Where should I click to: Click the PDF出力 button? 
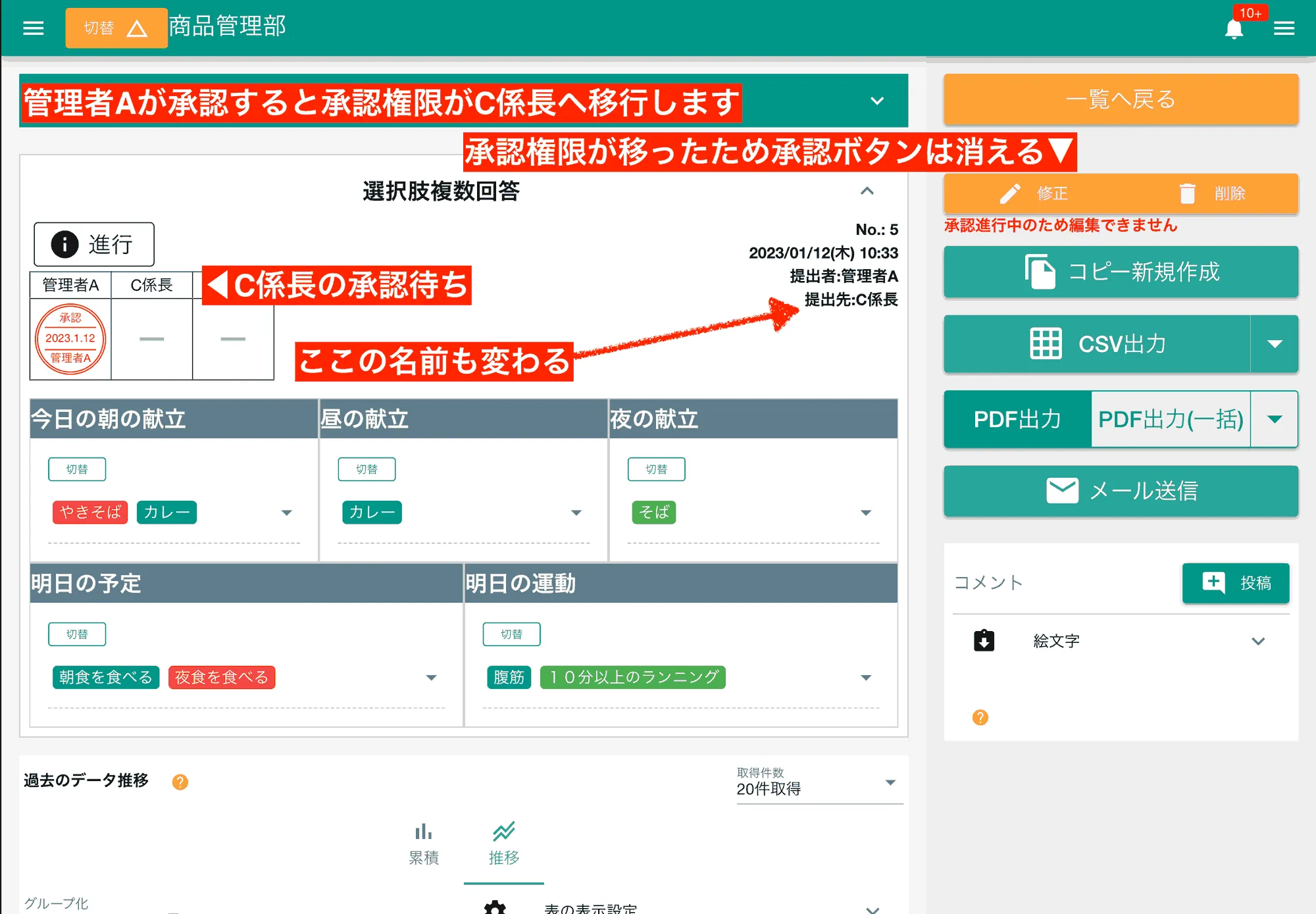point(1016,419)
